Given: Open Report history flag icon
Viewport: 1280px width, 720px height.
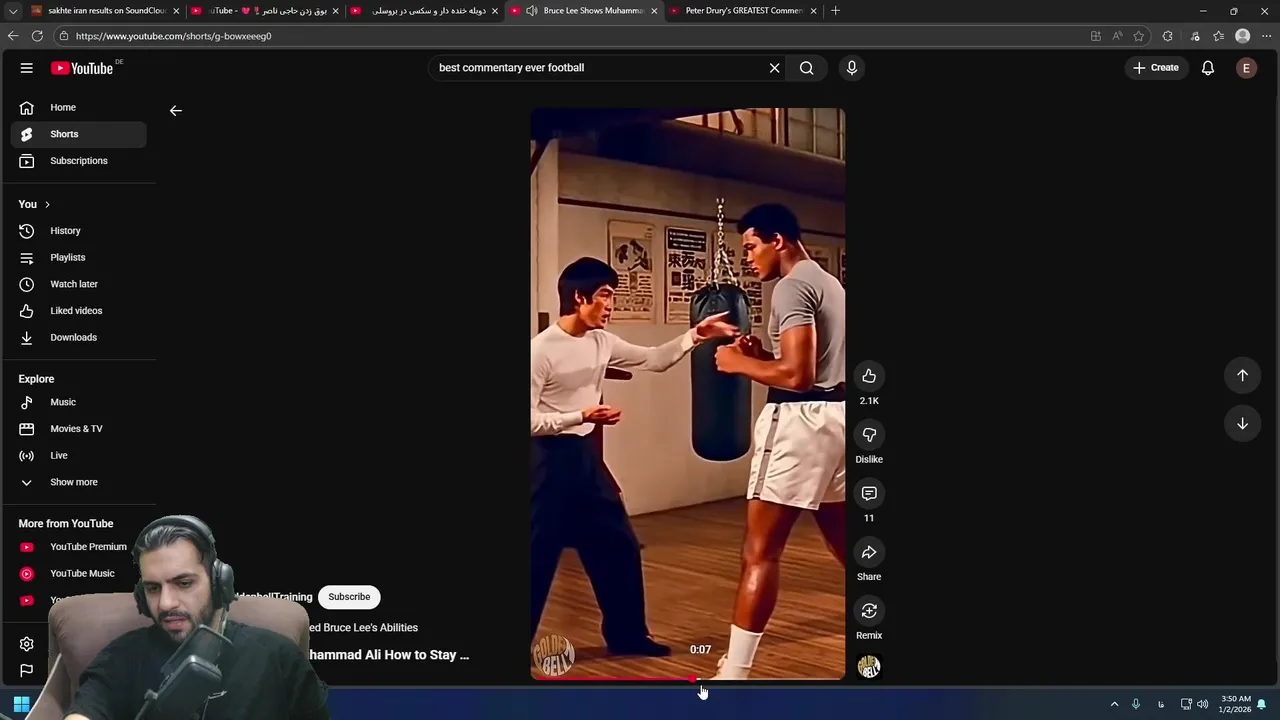Looking at the screenshot, I should 27,671.
